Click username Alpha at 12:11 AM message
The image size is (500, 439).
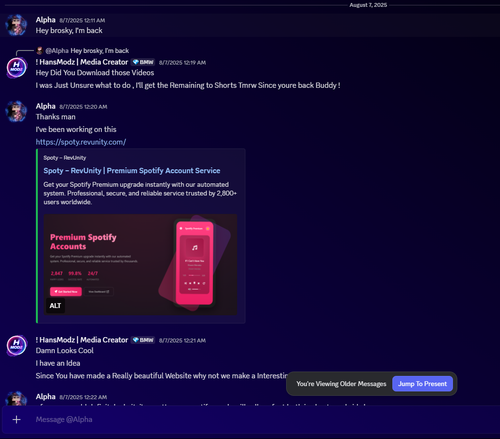46,20
